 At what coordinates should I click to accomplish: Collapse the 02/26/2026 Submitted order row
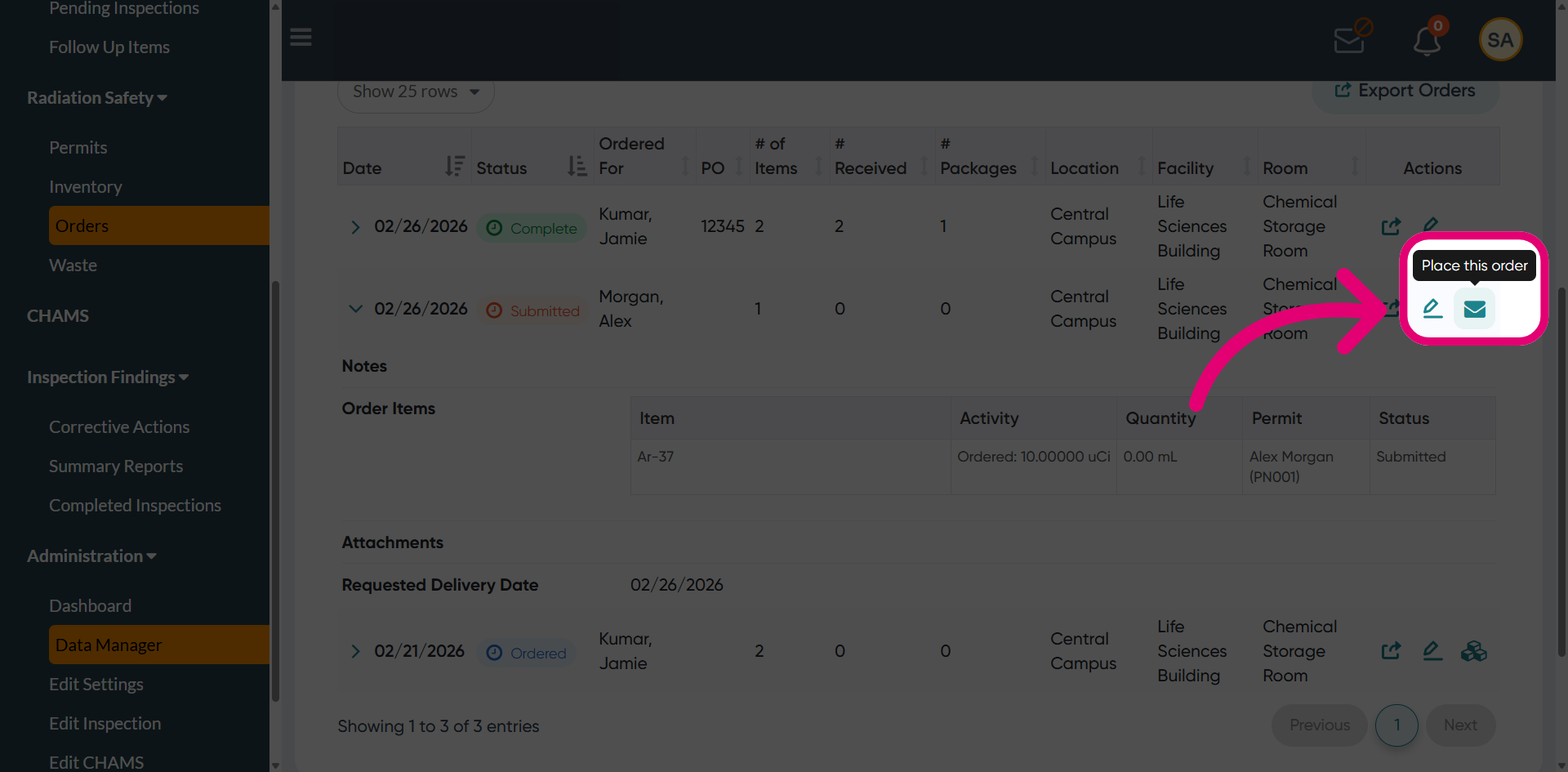point(355,309)
